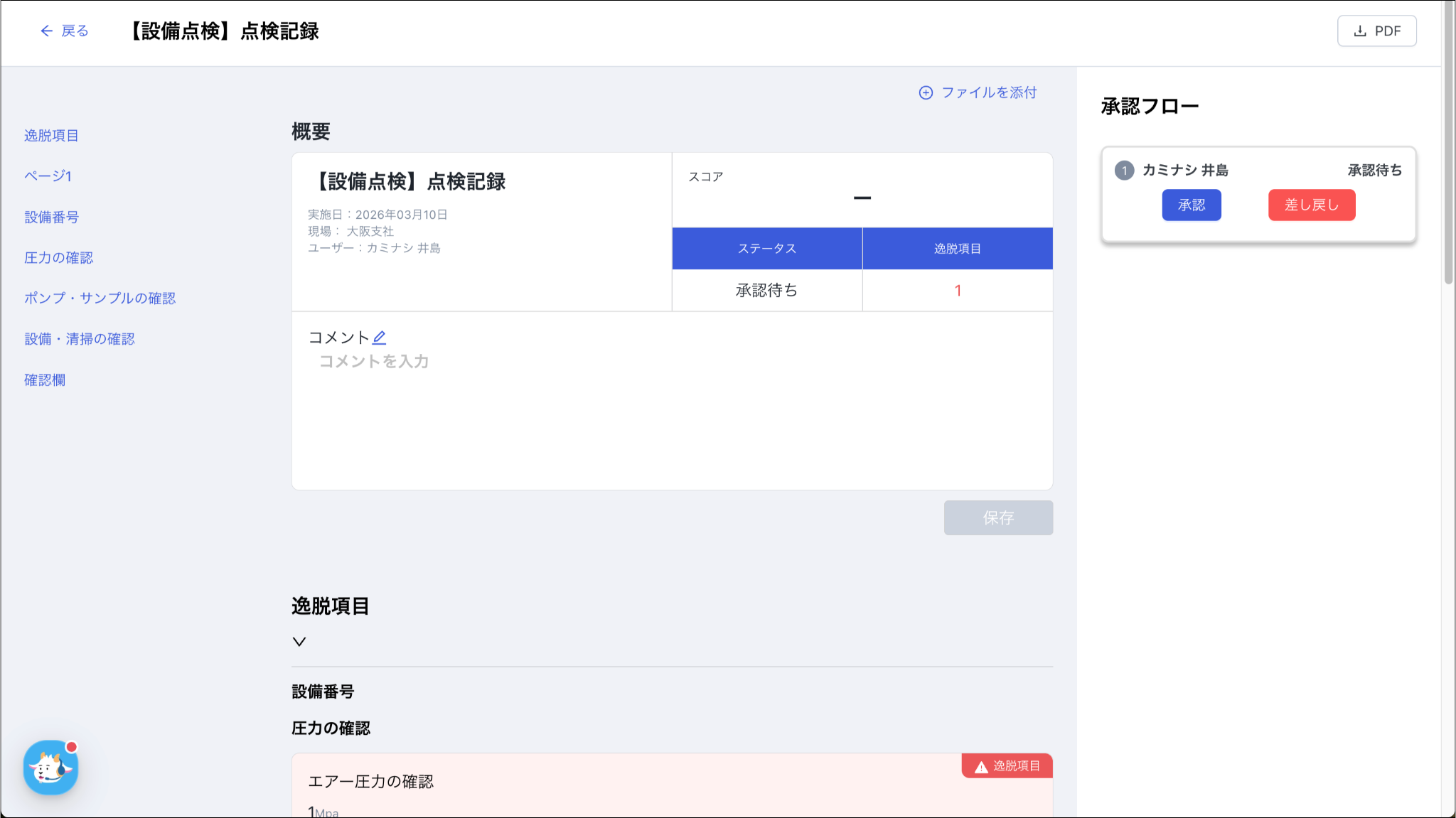Click the comment edit pencil icon
The width and height of the screenshot is (1456, 818).
pyautogui.click(x=380, y=337)
